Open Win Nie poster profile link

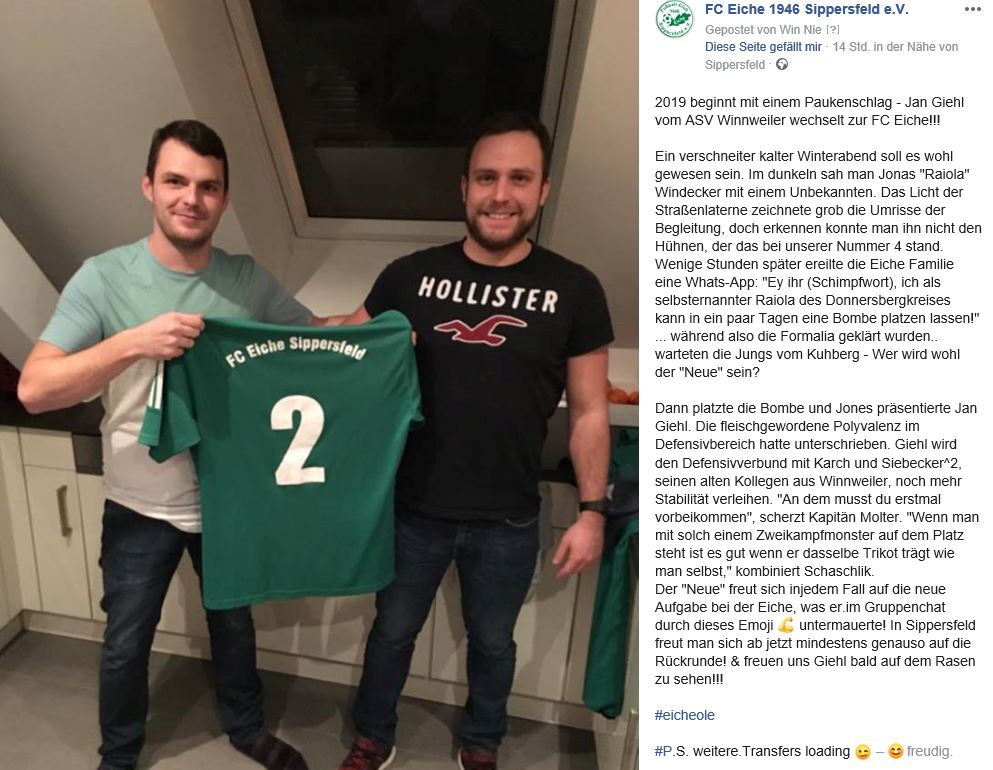click(800, 29)
